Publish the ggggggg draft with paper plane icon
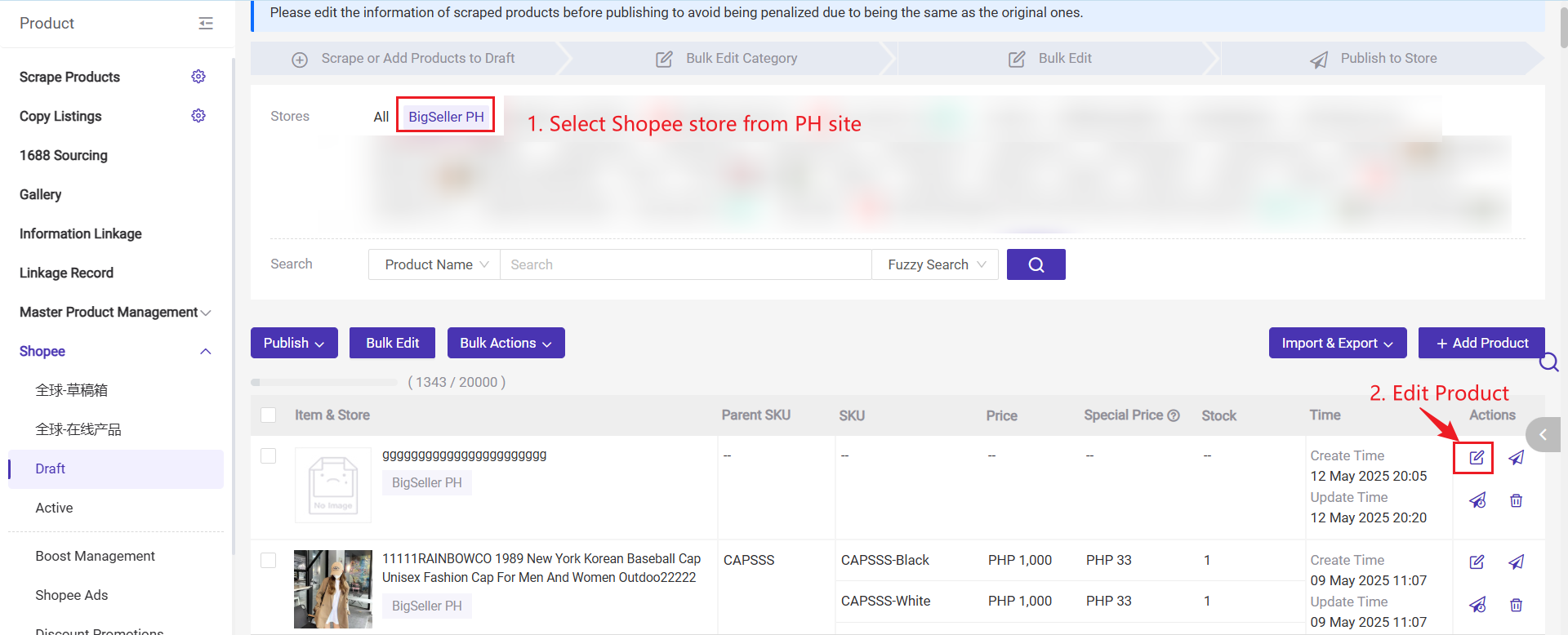Image resolution: width=1568 pixels, height=635 pixels. (x=1516, y=458)
